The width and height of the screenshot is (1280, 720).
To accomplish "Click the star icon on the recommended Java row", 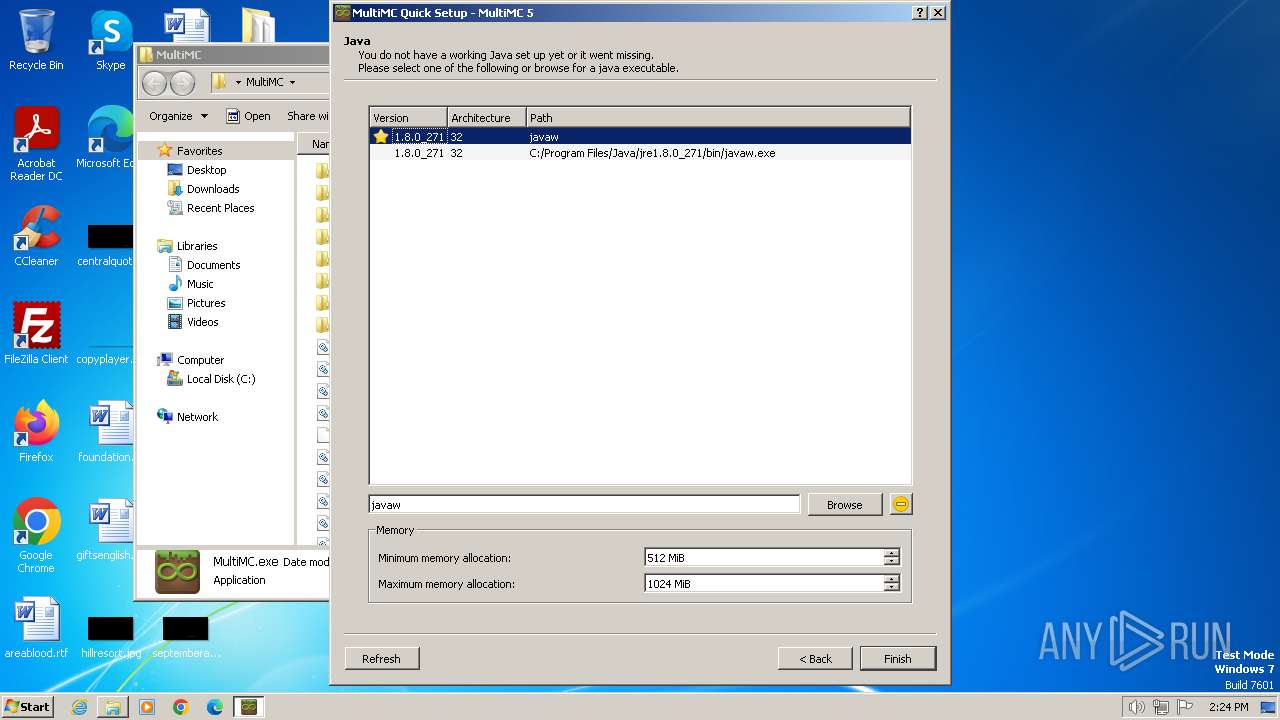I will point(381,136).
